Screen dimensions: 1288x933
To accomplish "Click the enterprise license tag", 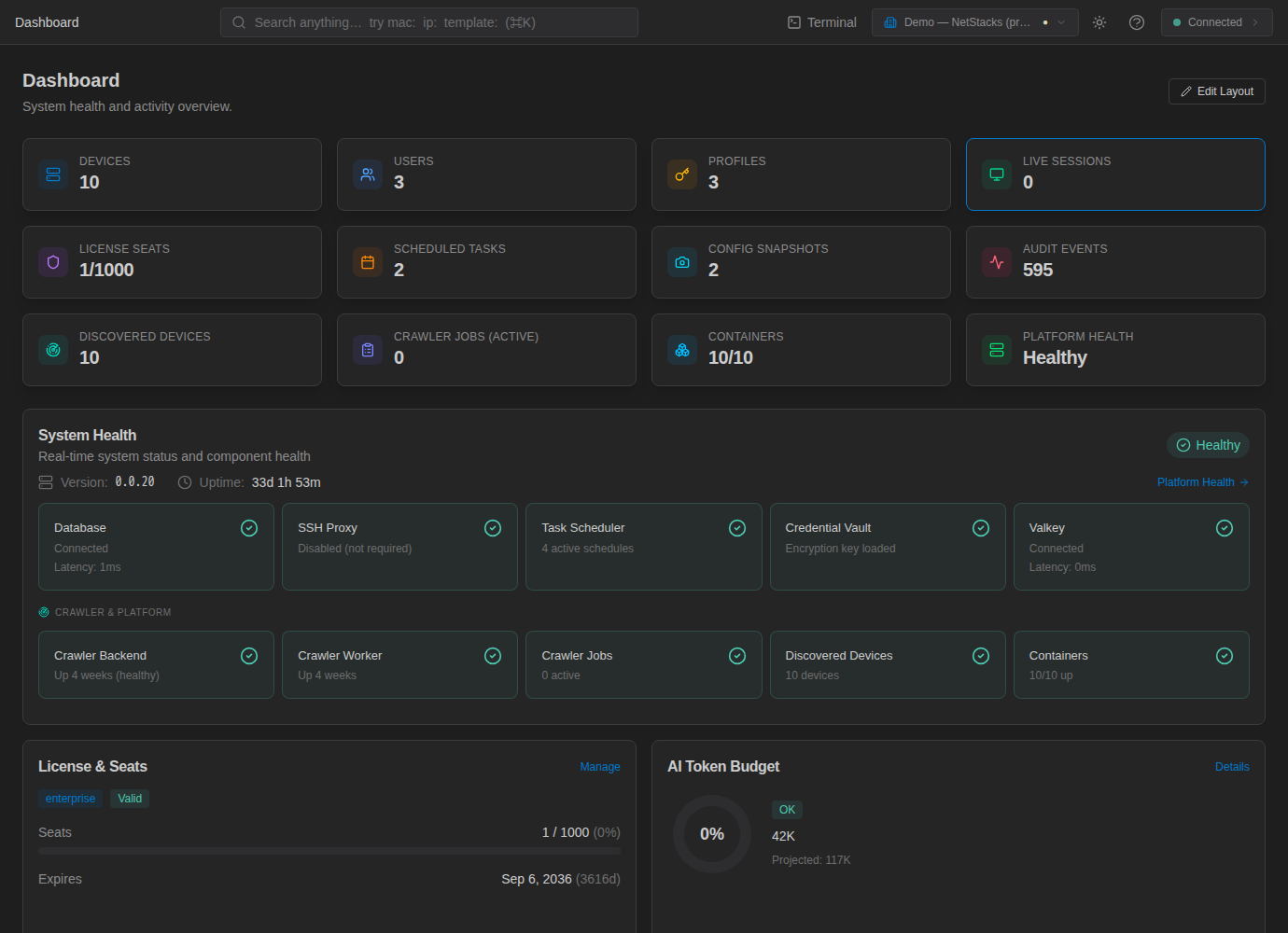I will pos(71,799).
